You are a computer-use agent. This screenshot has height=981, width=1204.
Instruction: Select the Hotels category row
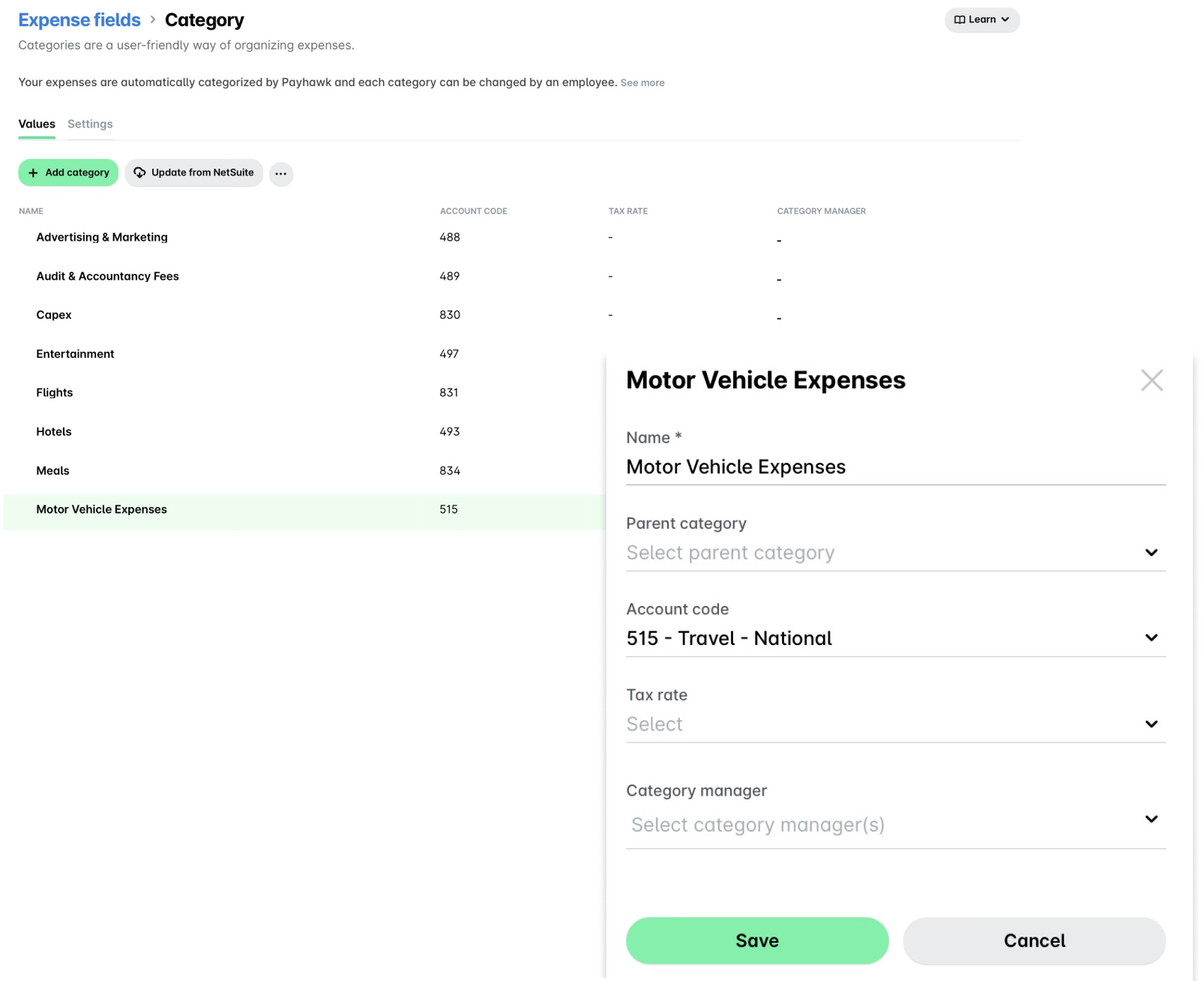(53, 431)
